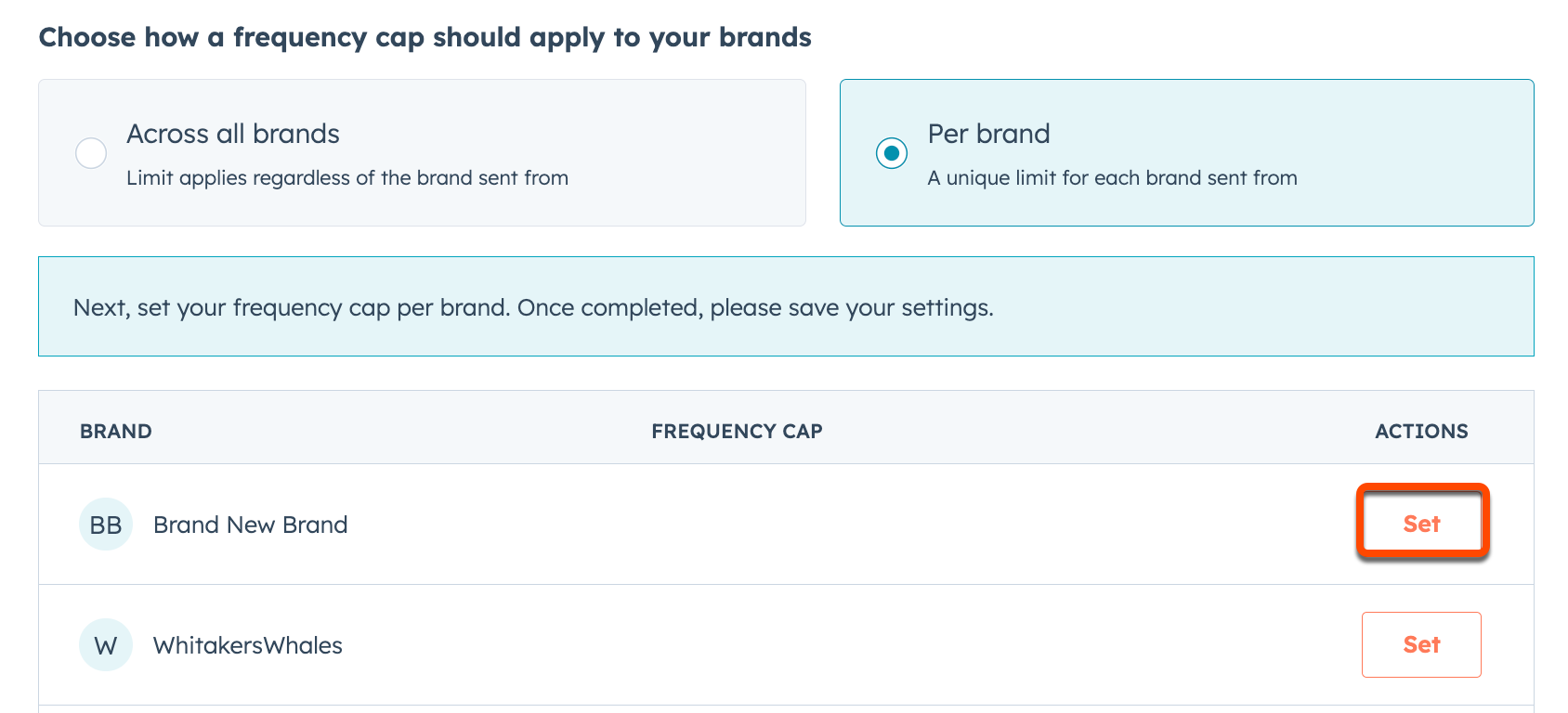Viewport: 1568px width, 713px height.
Task: Click the page heading about frequency caps
Action: tap(425, 37)
